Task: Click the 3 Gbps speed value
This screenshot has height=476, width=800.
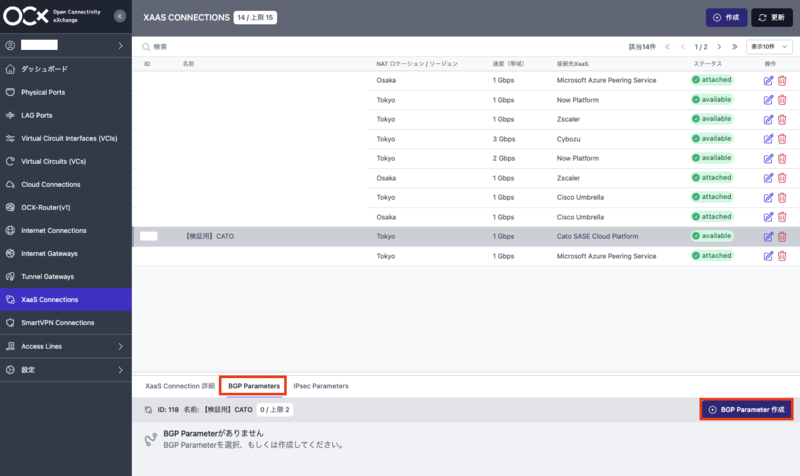Action: click(504, 139)
